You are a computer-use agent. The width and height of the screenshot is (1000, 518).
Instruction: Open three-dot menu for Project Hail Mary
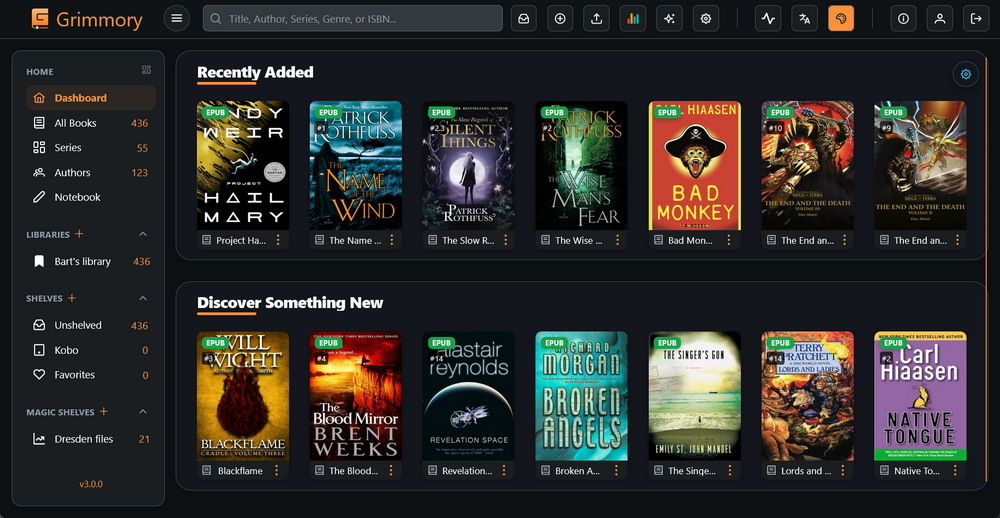pyautogui.click(x=278, y=240)
